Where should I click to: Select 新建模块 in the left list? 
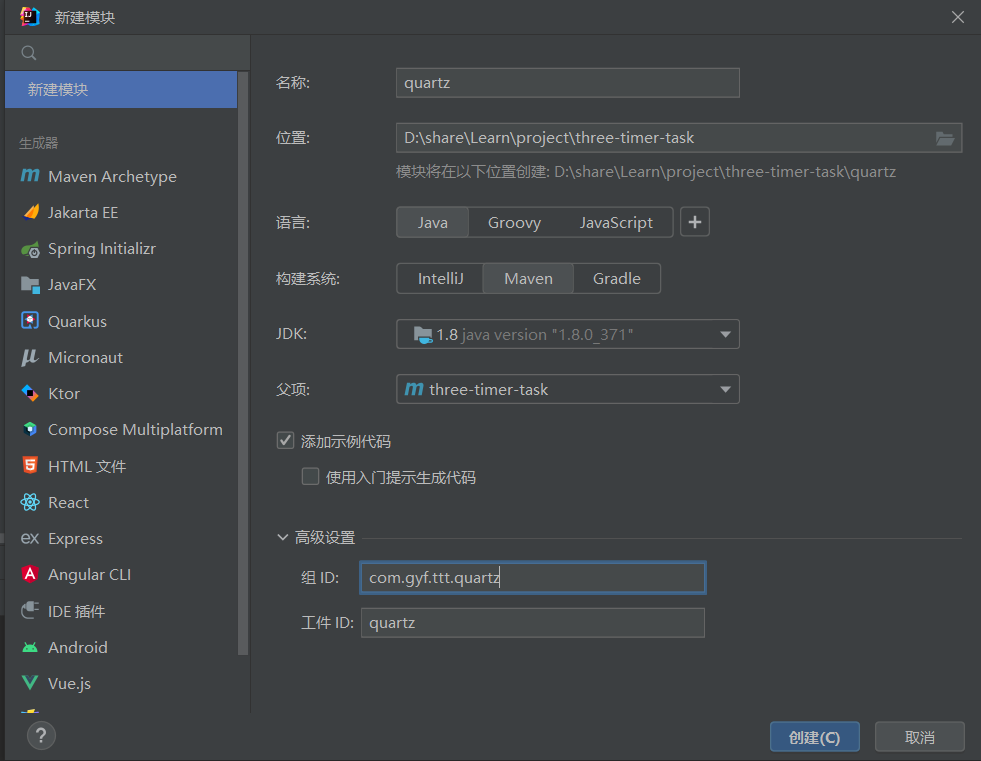(x=121, y=89)
